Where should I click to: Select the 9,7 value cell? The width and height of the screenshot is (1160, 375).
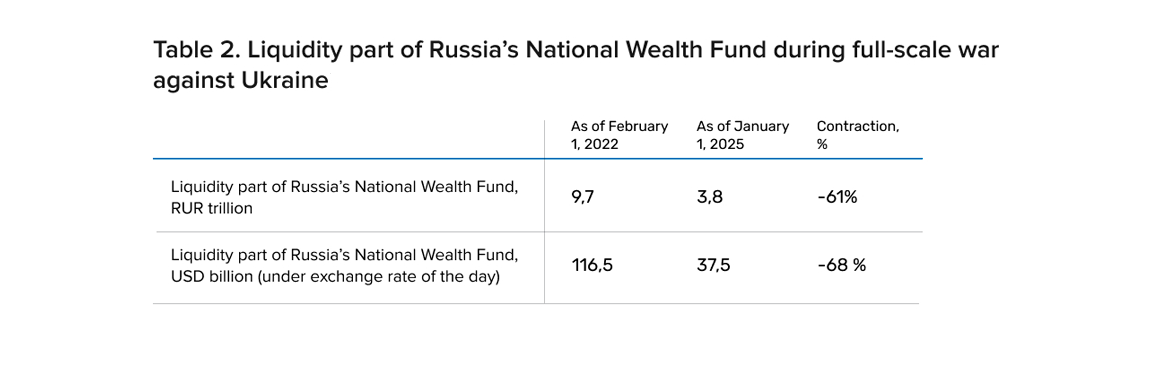(x=583, y=197)
